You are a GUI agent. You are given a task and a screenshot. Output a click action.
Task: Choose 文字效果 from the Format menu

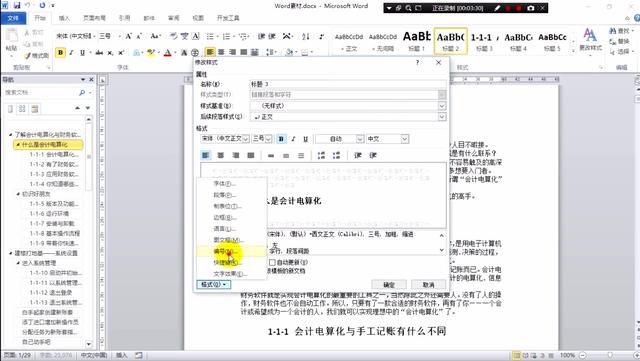coord(232,274)
